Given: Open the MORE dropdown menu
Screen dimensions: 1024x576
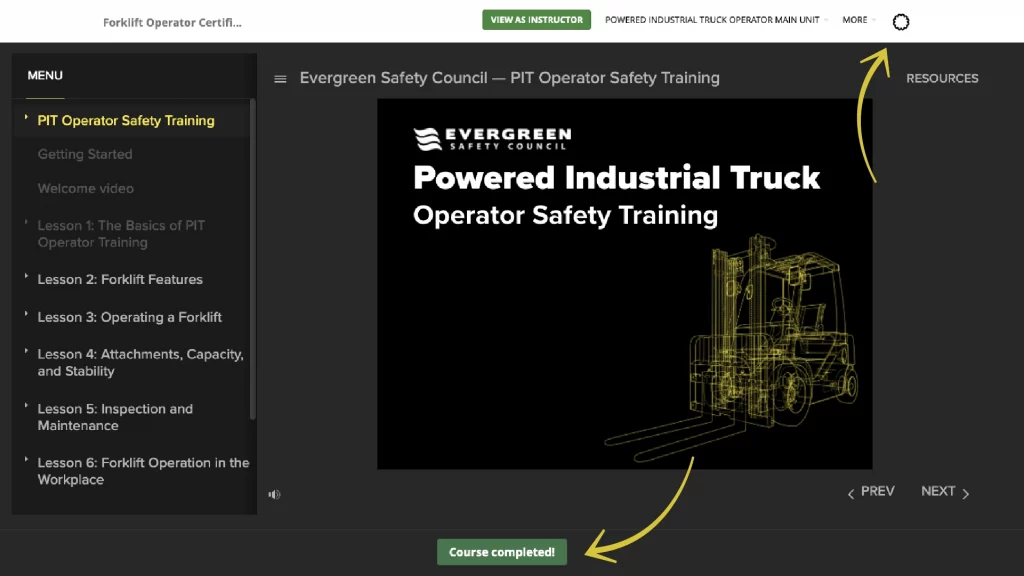Looking at the screenshot, I should pos(859,20).
